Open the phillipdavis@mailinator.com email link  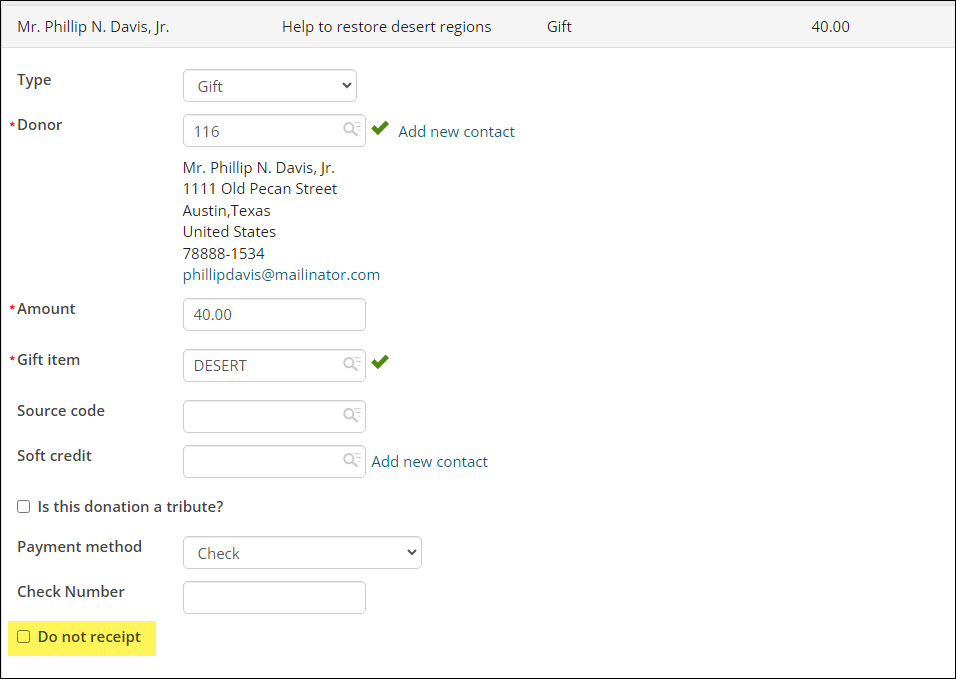[x=281, y=275]
